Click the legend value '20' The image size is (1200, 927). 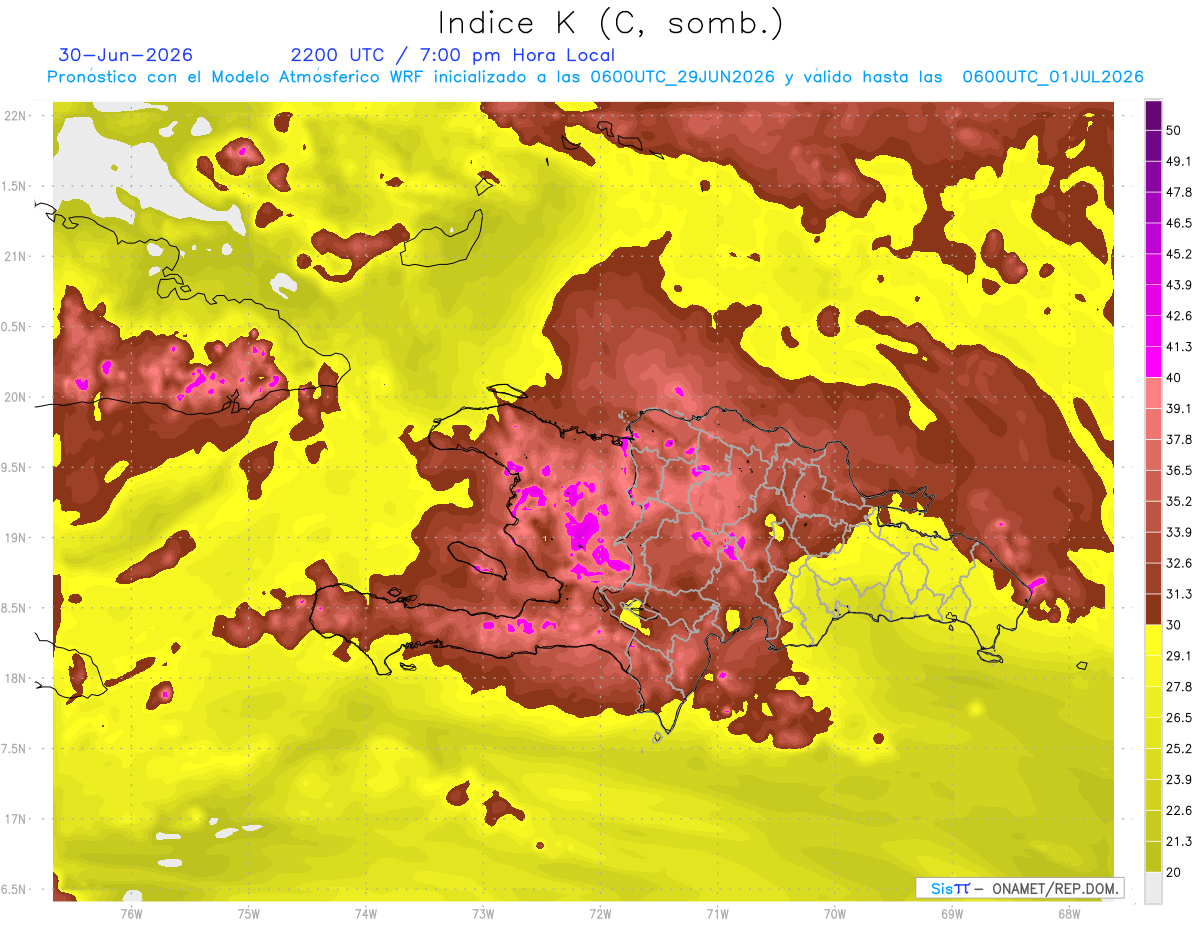[x=1174, y=872]
